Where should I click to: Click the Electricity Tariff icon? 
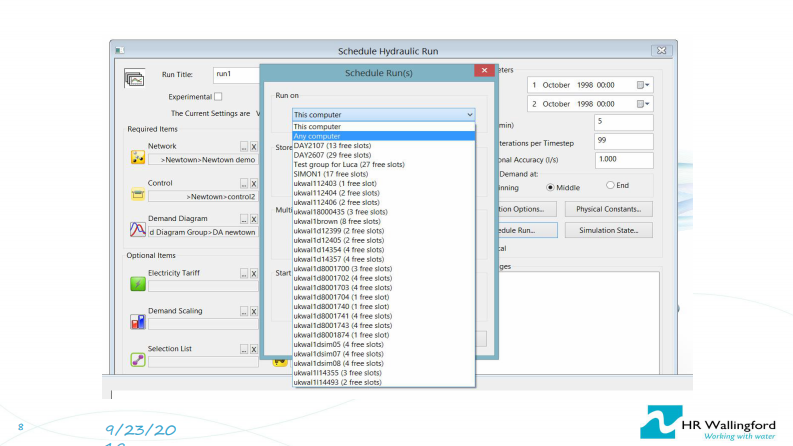137,284
